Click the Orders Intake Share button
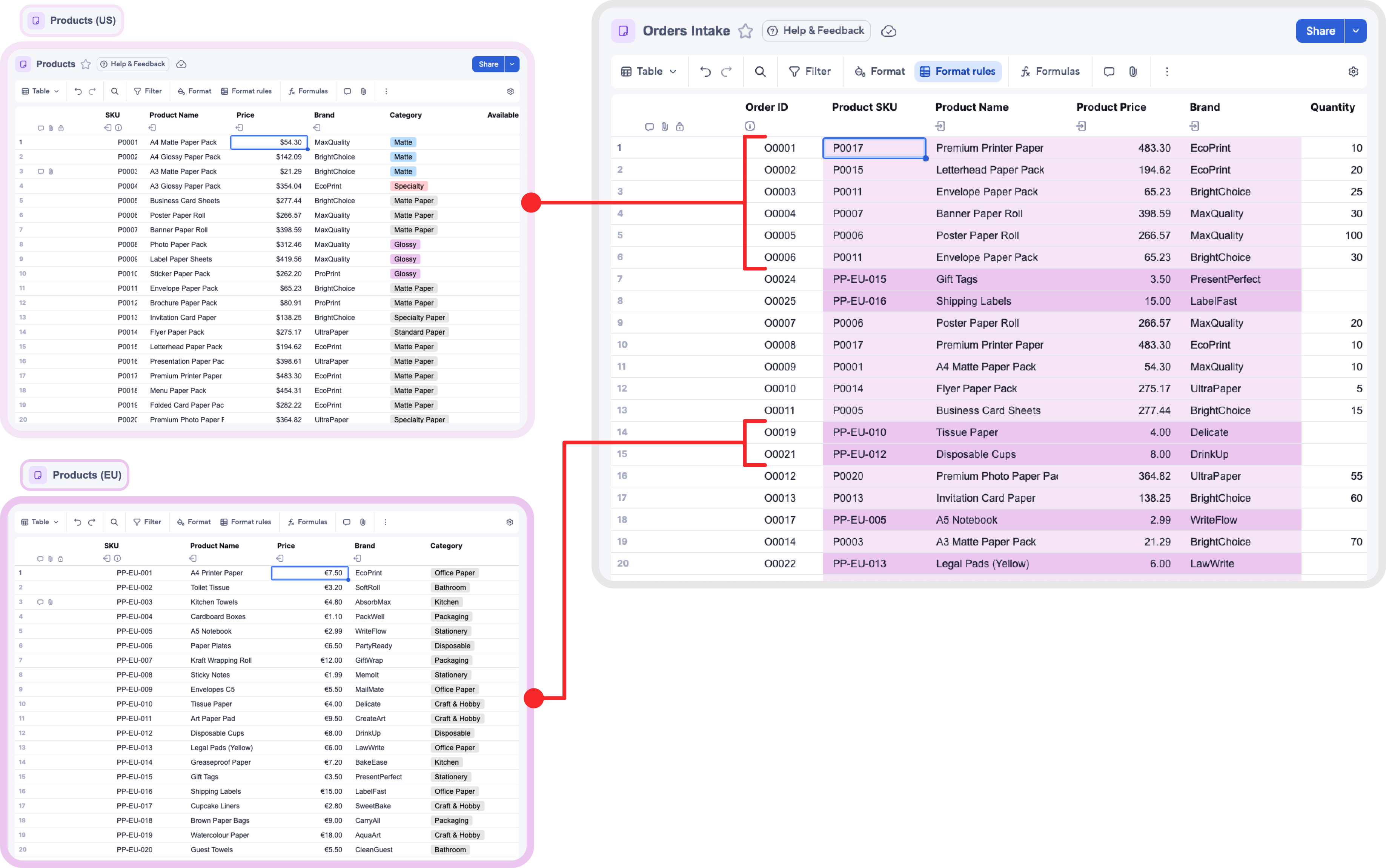1386x868 pixels. pos(1320,31)
